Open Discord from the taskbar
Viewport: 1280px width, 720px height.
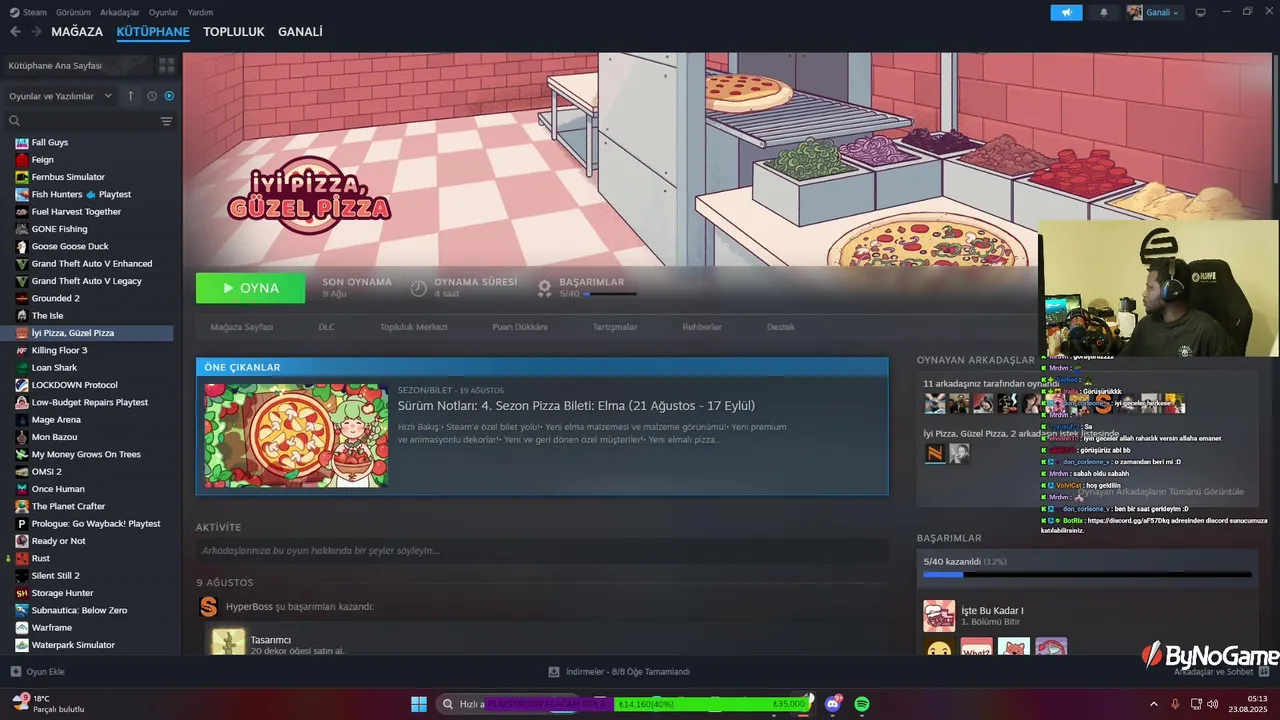coord(833,704)
